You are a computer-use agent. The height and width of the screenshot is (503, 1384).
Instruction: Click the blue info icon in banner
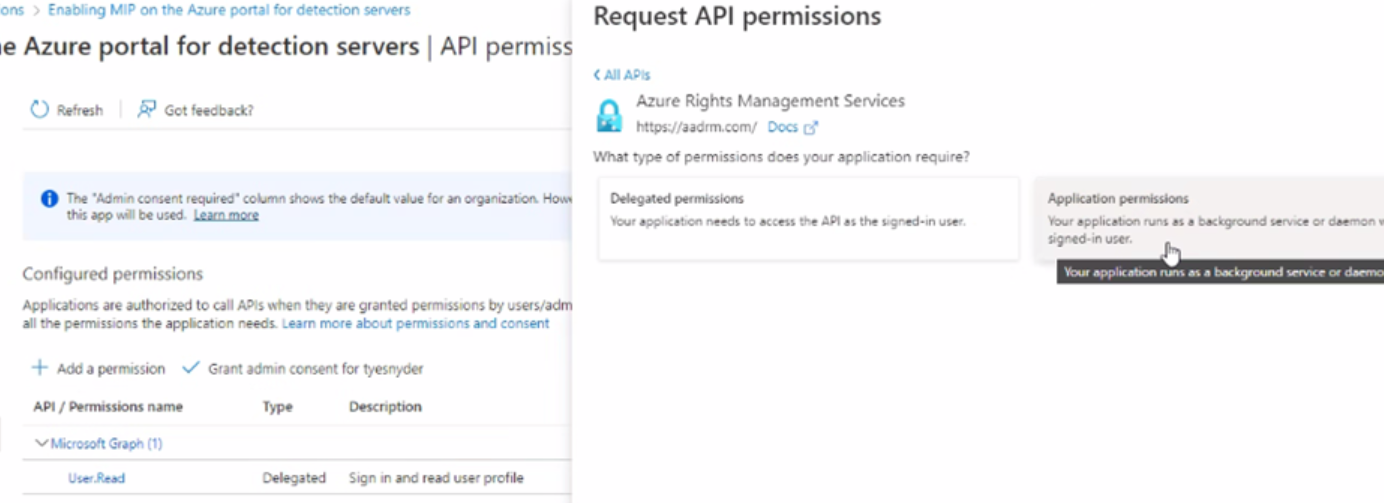click(x=49, y=199)
